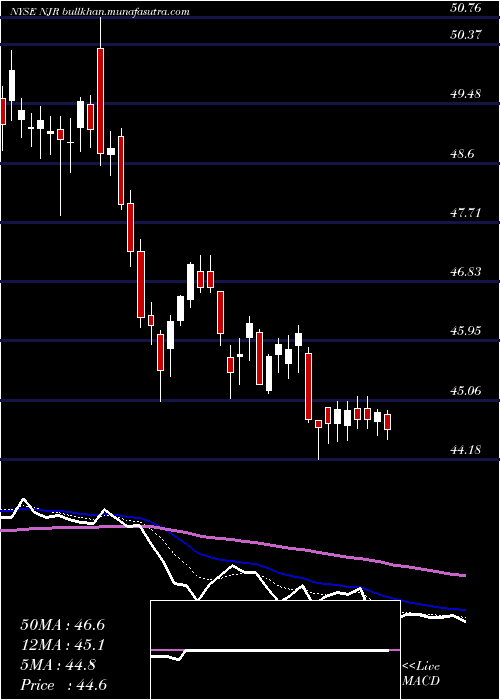Viewport: 500px width, 700px height.
Task: Click the 50MA : 46.6 readout
Action: 62,625
